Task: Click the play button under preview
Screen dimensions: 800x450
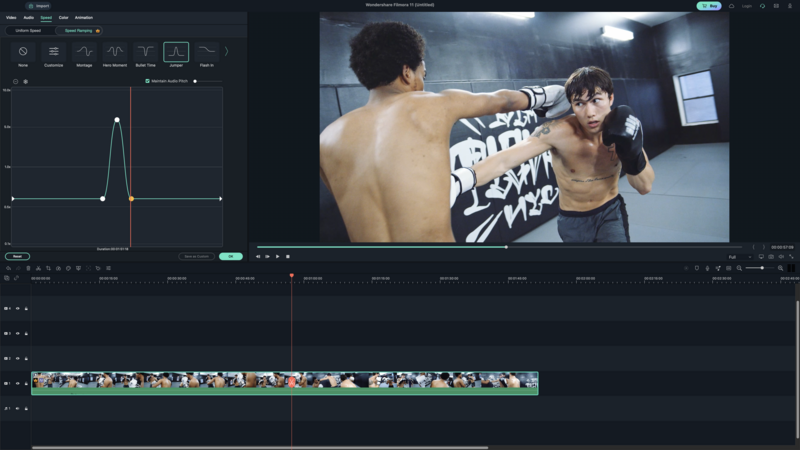Action: click(x=278, y=257)
